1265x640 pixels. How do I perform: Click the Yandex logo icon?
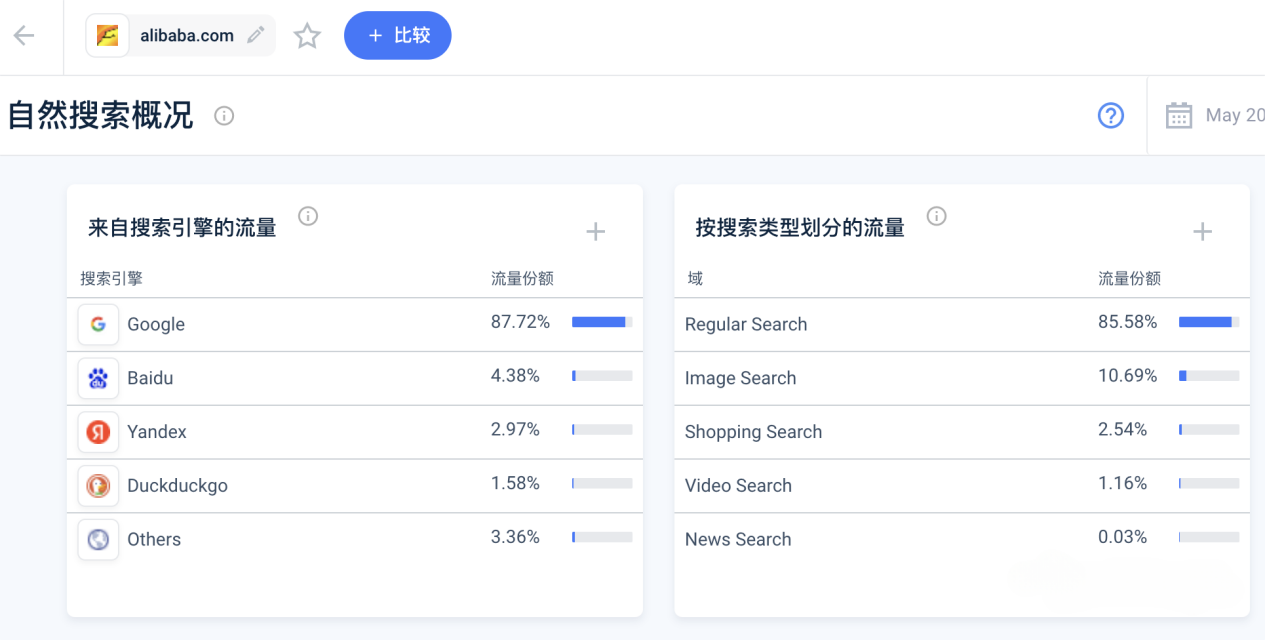point(98,432)
